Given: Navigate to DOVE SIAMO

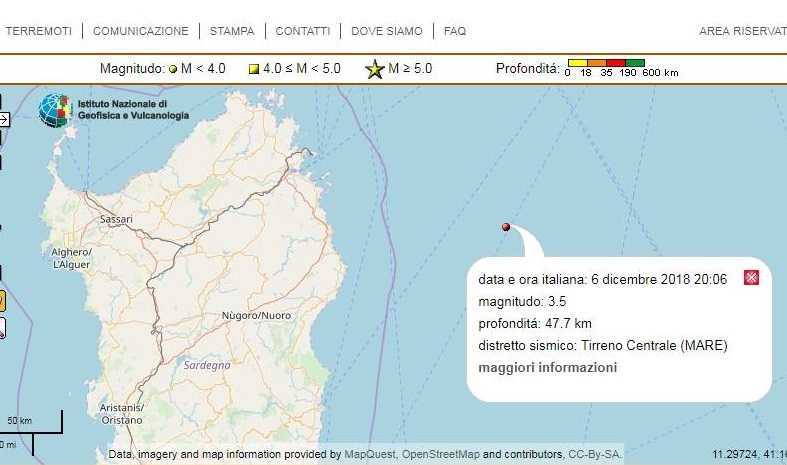Looking at the screenshot, I should (x=387, y=31).
